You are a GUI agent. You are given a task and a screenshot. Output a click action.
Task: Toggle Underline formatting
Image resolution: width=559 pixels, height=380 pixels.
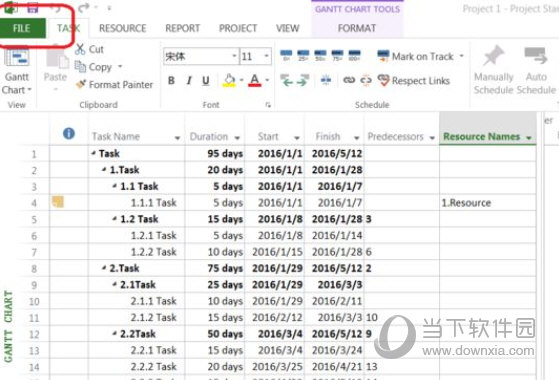point(206,81)
